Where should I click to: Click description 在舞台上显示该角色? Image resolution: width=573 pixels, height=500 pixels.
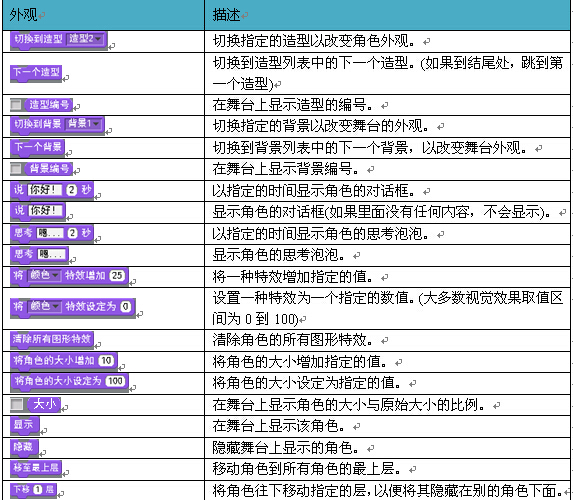coord(279,426)
